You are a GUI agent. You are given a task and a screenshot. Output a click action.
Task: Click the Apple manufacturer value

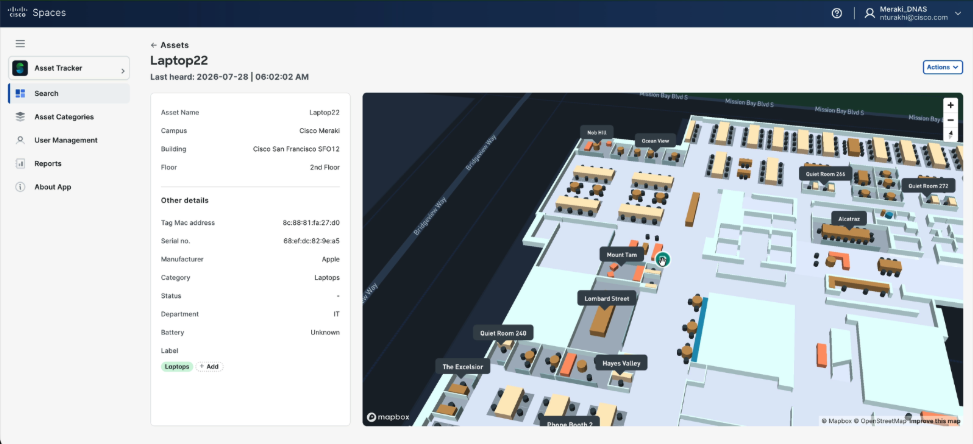[x=331, y=259]
